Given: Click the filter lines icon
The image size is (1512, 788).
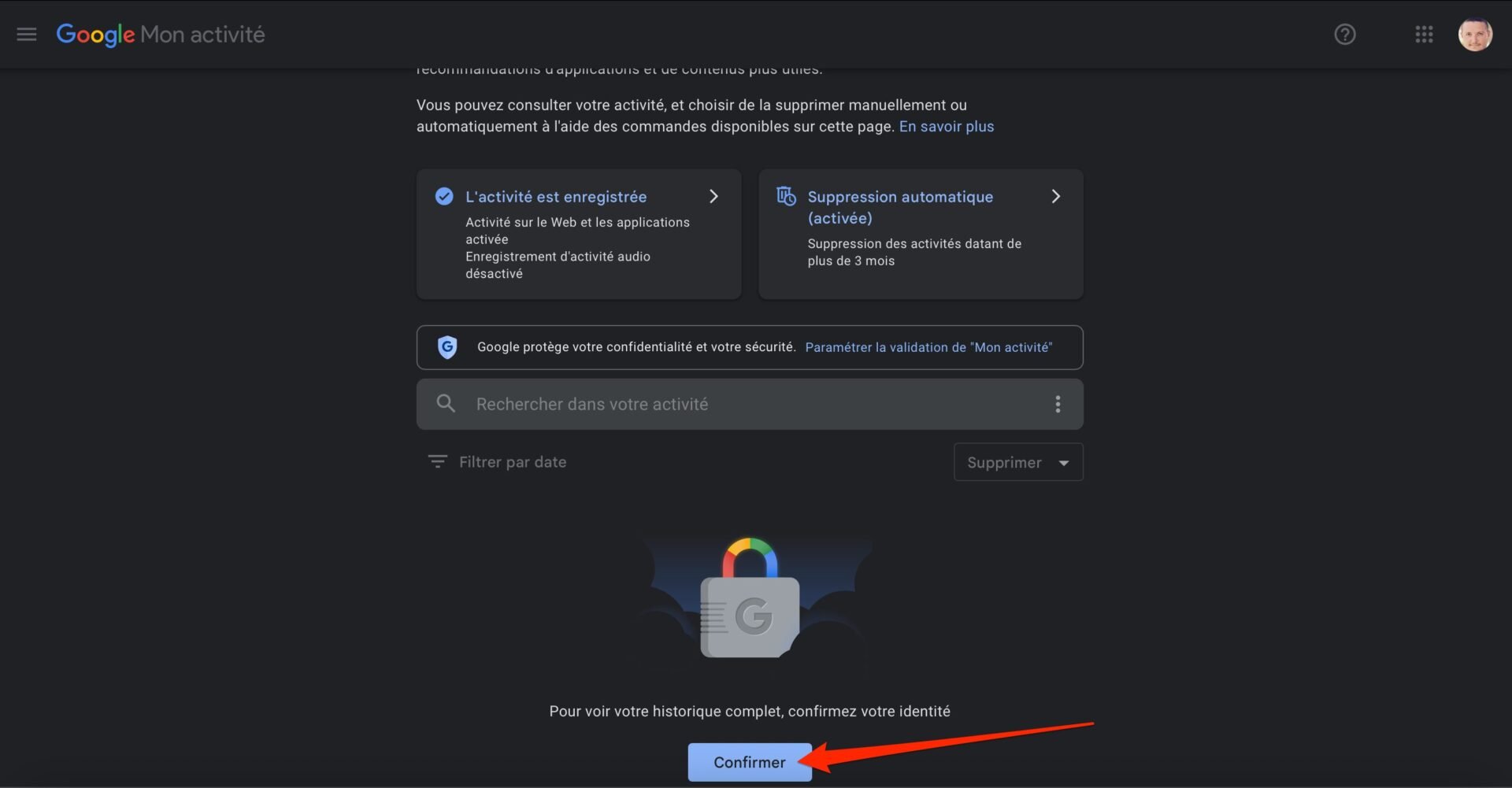Looking at the screenshot, I should pyautogui.click(x=438, y=461).
